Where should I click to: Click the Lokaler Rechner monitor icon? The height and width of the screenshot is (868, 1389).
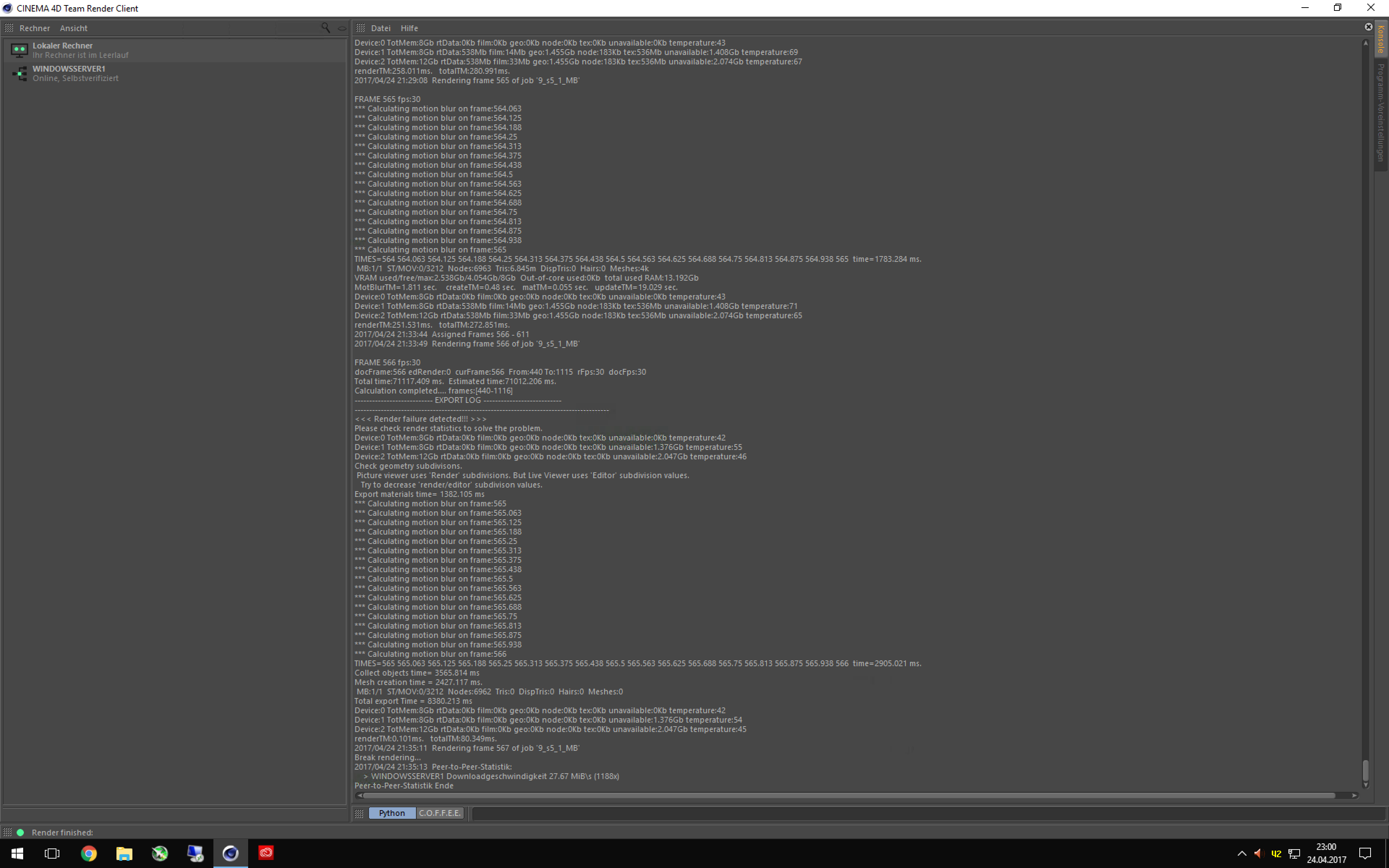pos(20,51)
